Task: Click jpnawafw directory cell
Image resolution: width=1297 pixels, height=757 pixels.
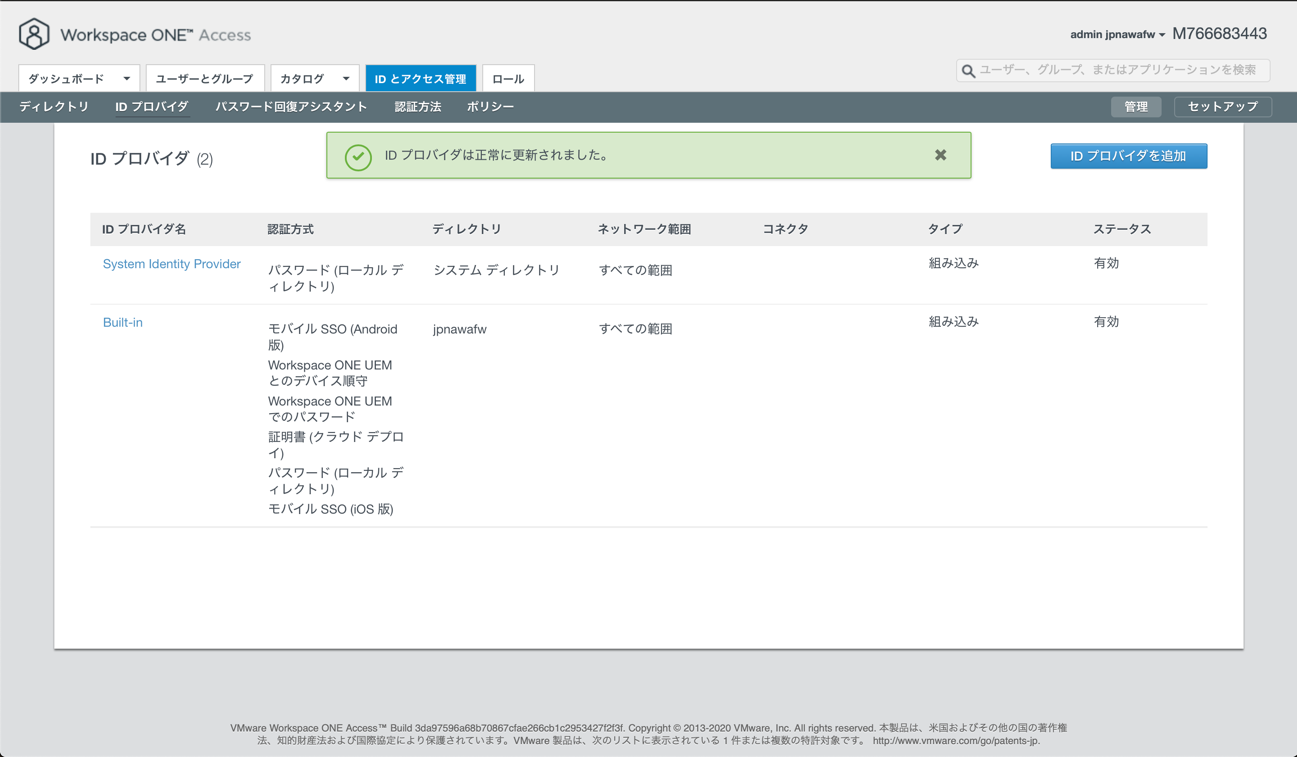Action: pyautogui.click(x=460, y=329)
